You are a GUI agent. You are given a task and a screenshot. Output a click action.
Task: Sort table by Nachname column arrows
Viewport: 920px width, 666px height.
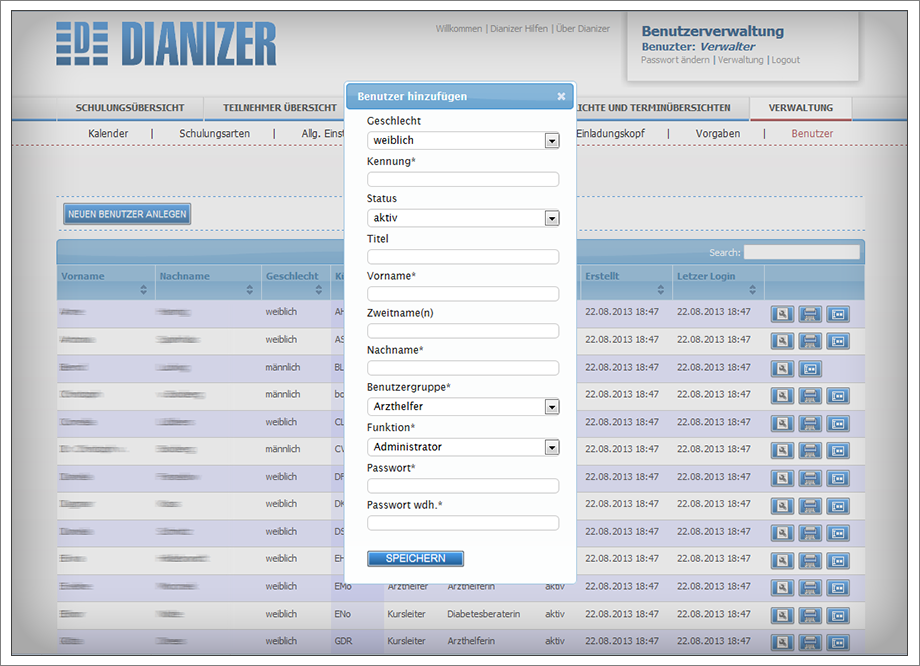coord(250,289)
